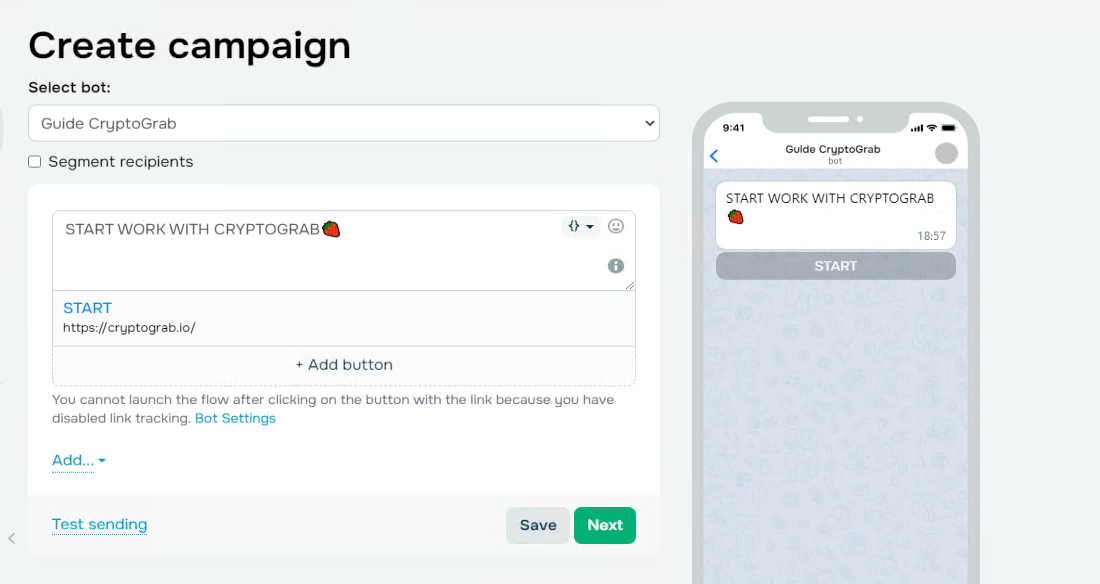Click the START button in phone preview
Image resolution: width=1100 pixels, height=584 pixels.
point(835,266)
